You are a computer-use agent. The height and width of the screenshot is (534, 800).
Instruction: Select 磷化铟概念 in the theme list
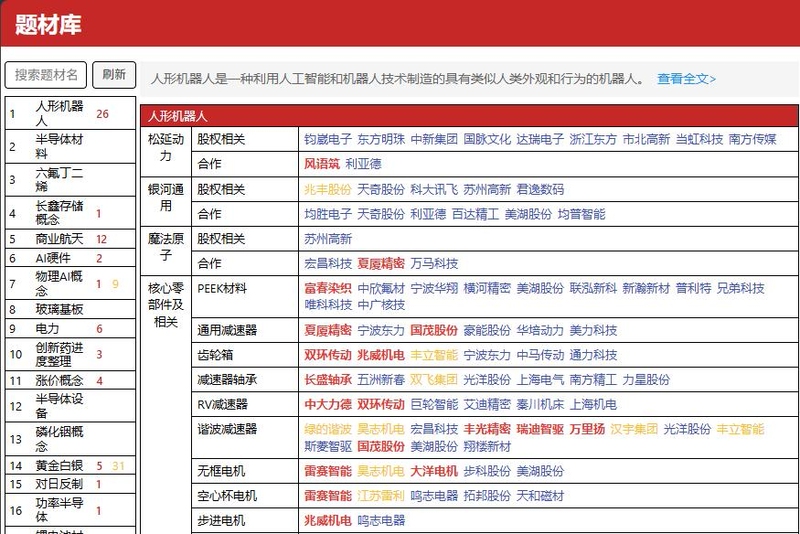tap(70, 439)
